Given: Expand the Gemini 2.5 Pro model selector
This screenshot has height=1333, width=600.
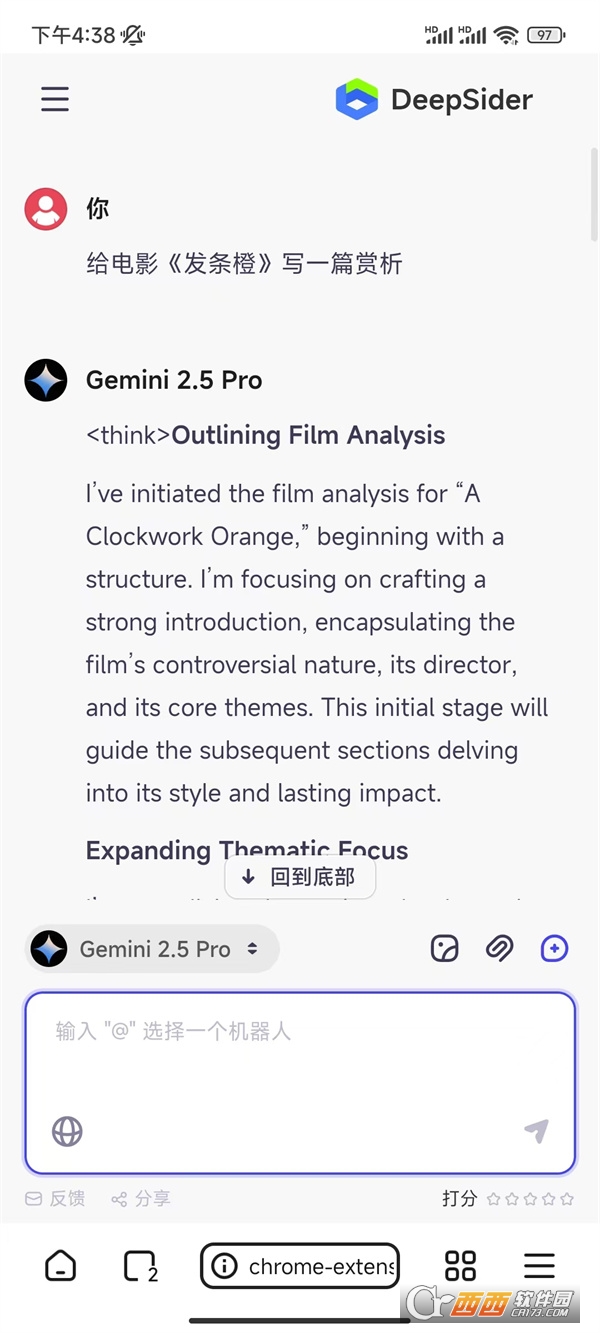Looking at the screenshot, I should [x=152, y=949].
